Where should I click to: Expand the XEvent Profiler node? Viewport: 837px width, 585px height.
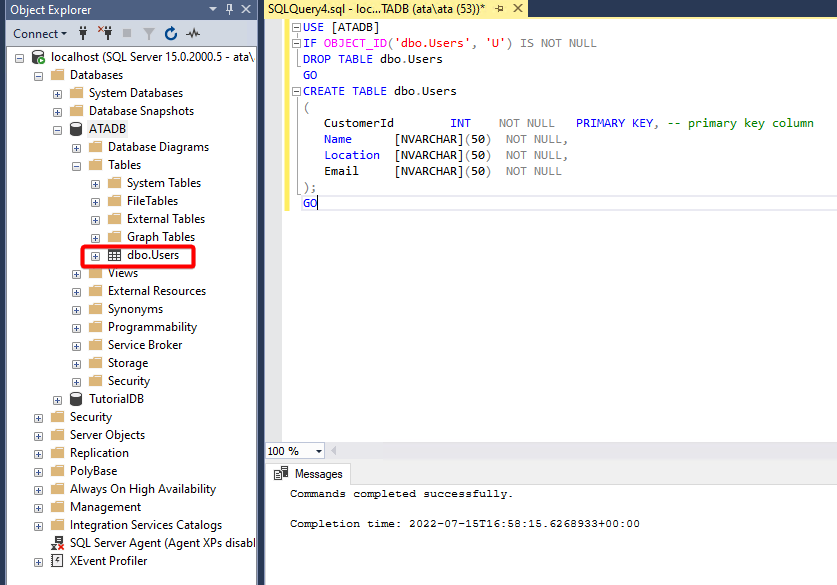coord(38,563)
